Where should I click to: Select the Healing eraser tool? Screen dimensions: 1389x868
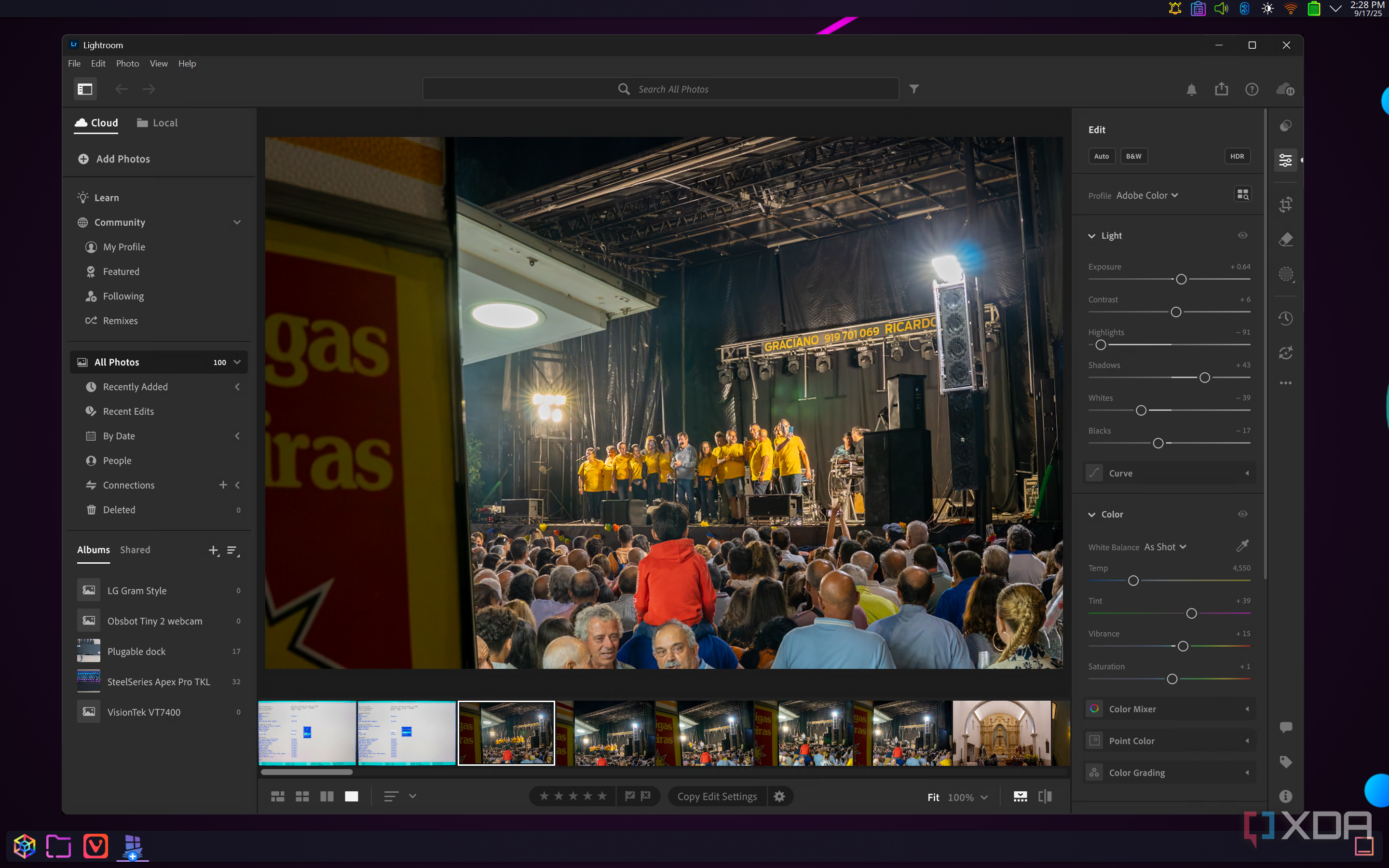point(1286,239)
